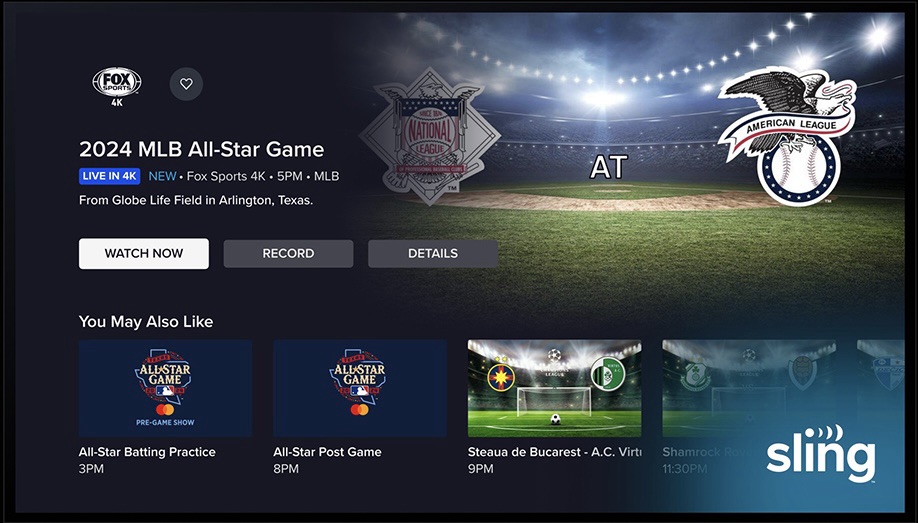The image size is (918, 523).
Task: Click the Record button
Action: click(x=288, y=254)
